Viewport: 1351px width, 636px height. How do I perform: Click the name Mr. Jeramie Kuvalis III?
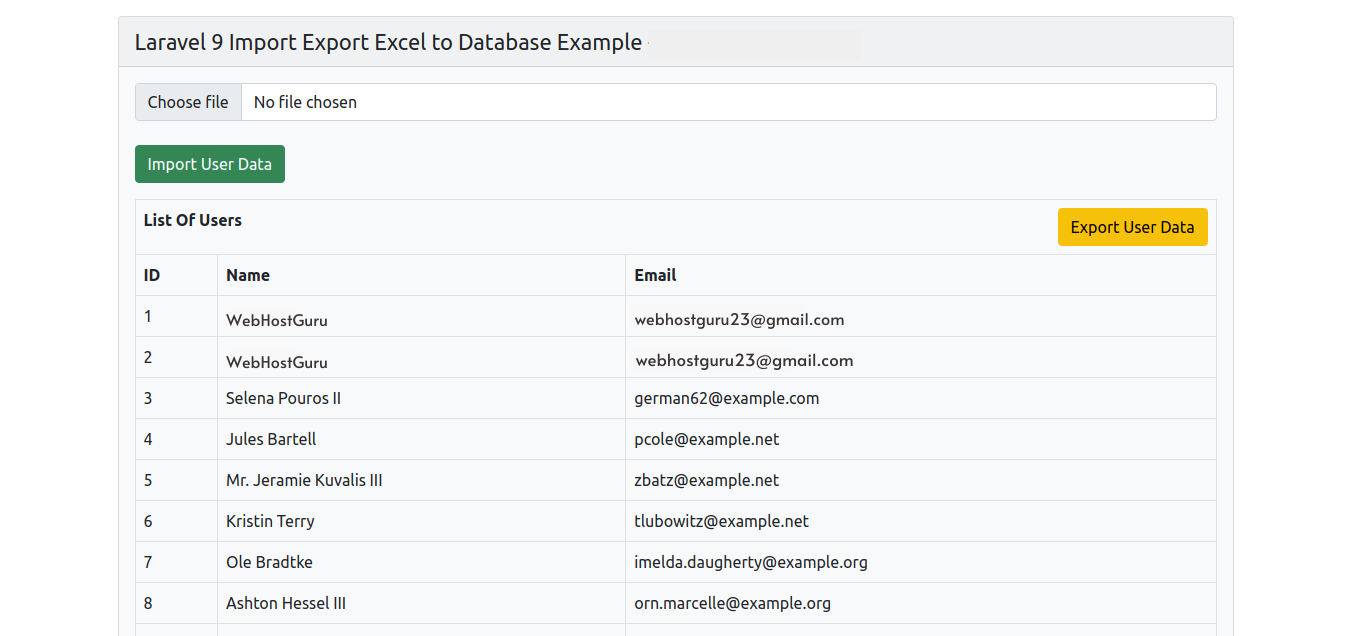pyautogui.click(x=304, y=480)
